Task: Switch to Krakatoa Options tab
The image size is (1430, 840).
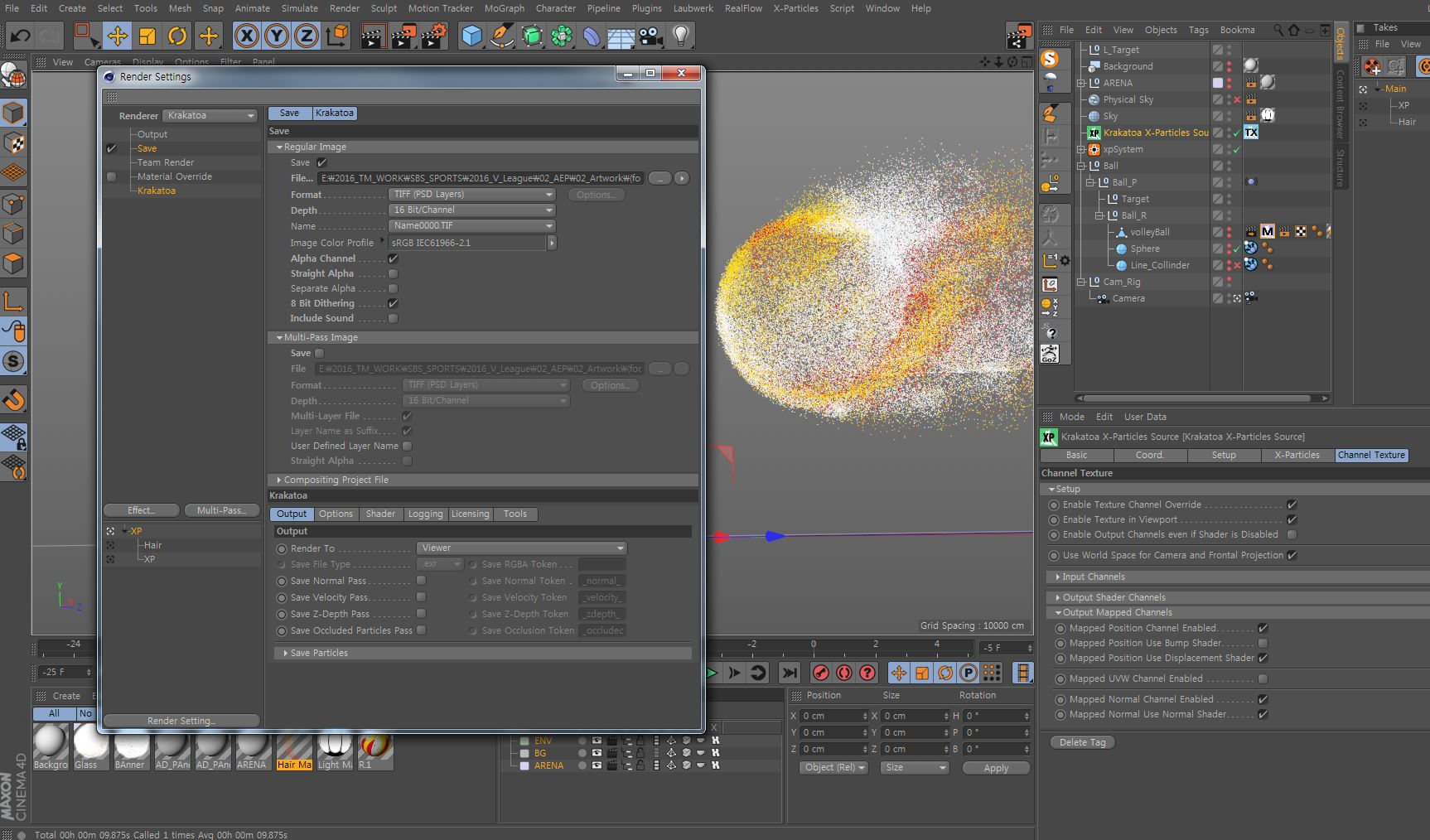Action: 336,514
